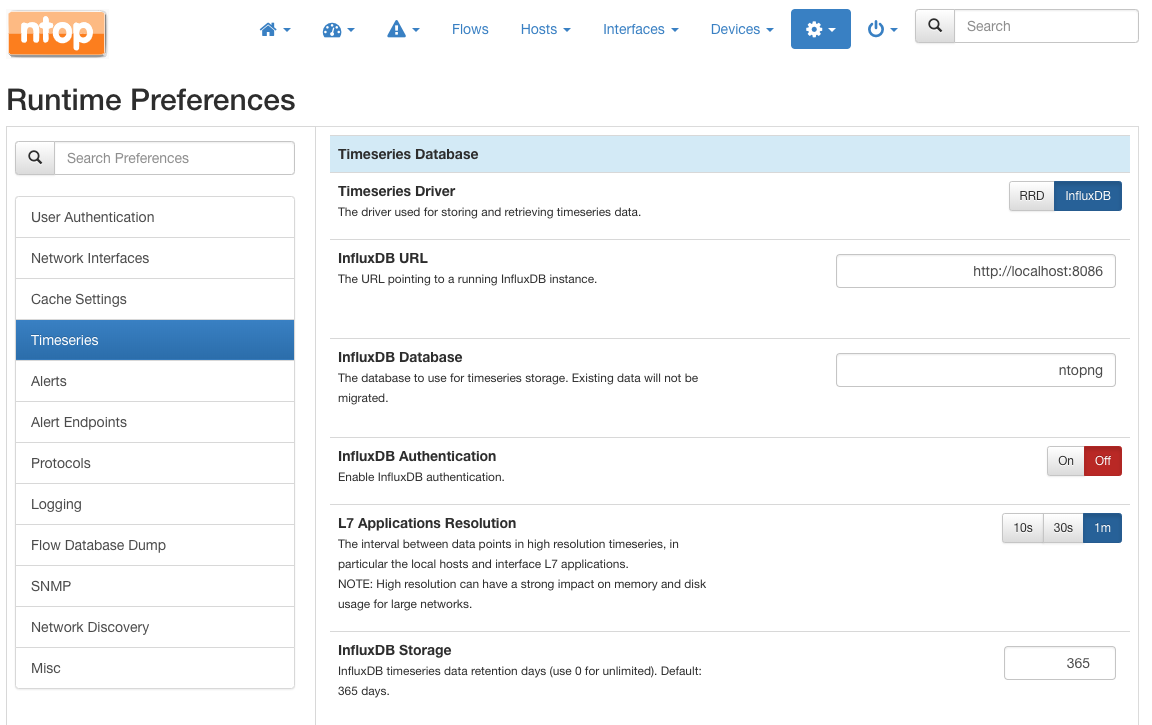The image size is (1152, 725).
Task: Click the preferences search magnifier icon
Action: [x=35, y=158]
